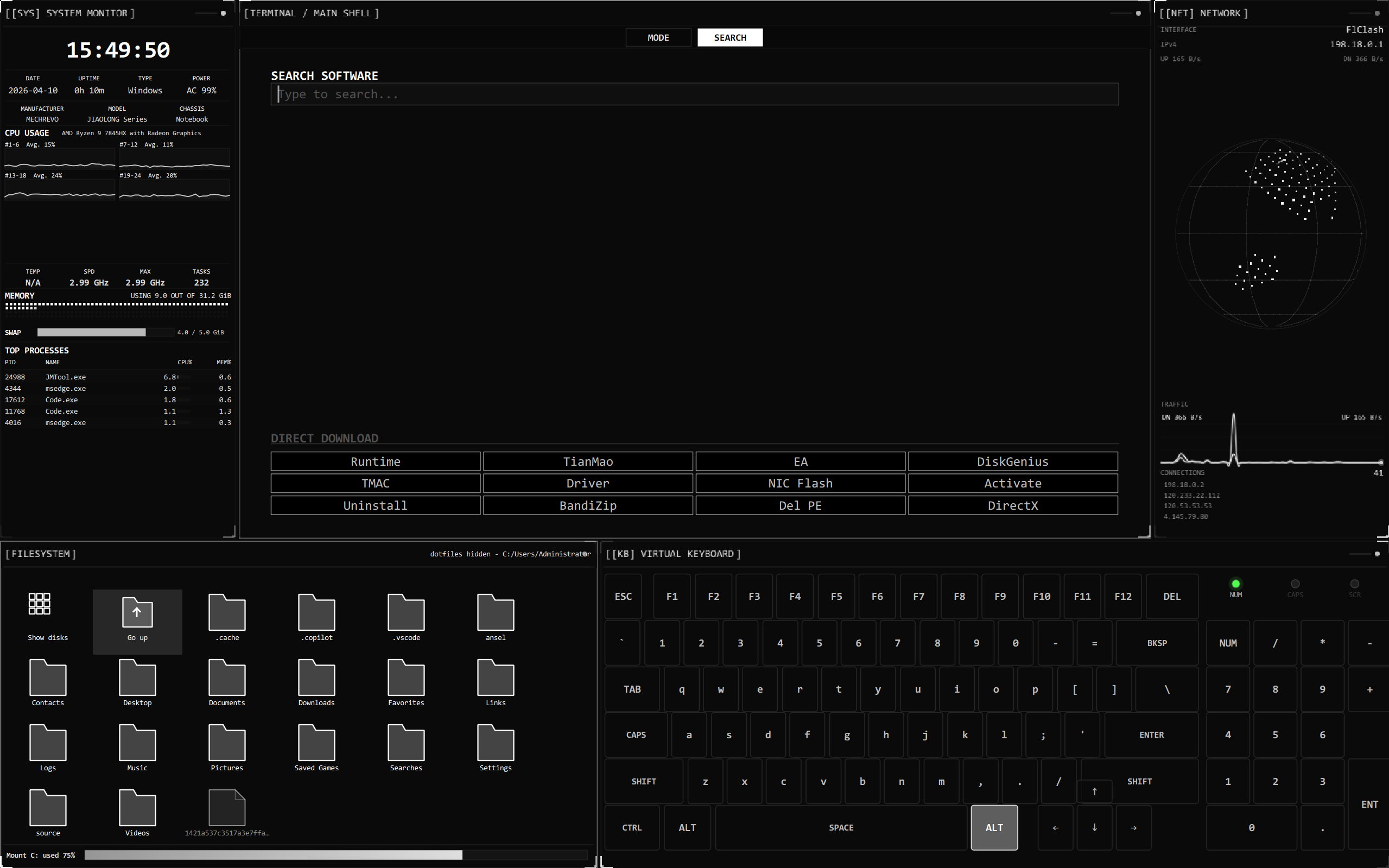Select the SEARCH tab
This screenshot has height=868, width=1389.
tap(730, 38)
